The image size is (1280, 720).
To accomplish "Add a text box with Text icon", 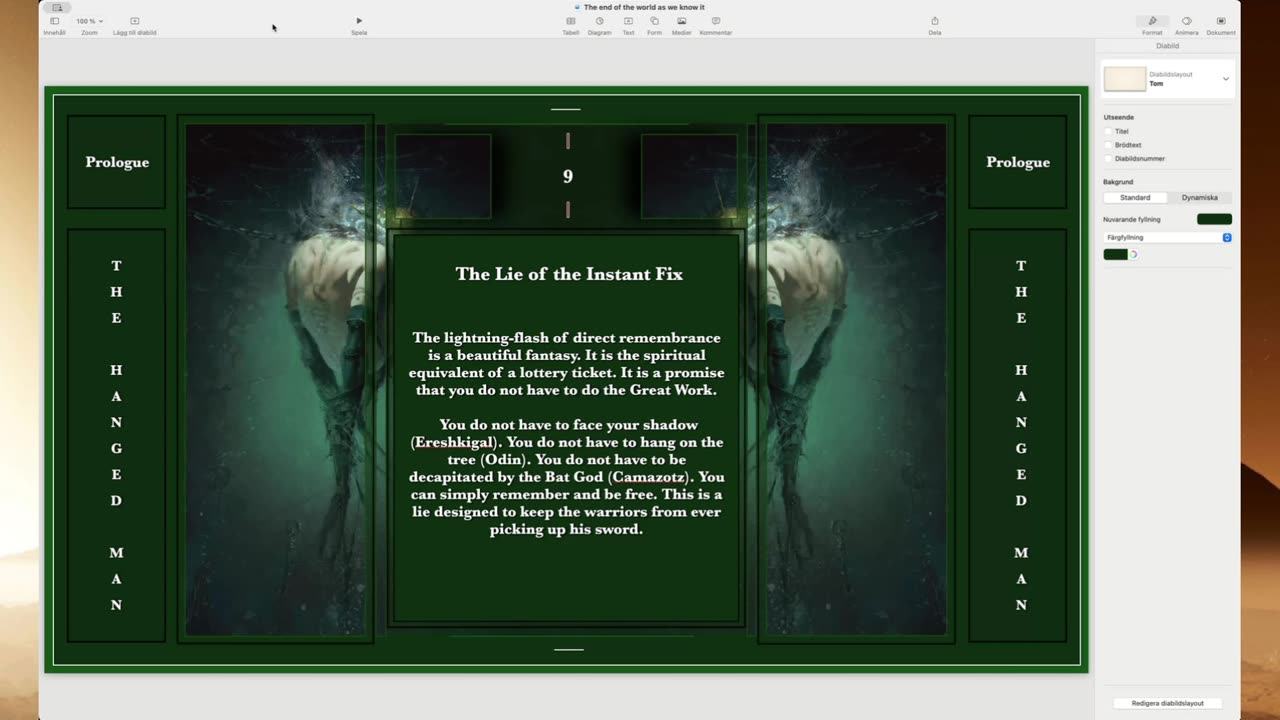I will point(628,21).
